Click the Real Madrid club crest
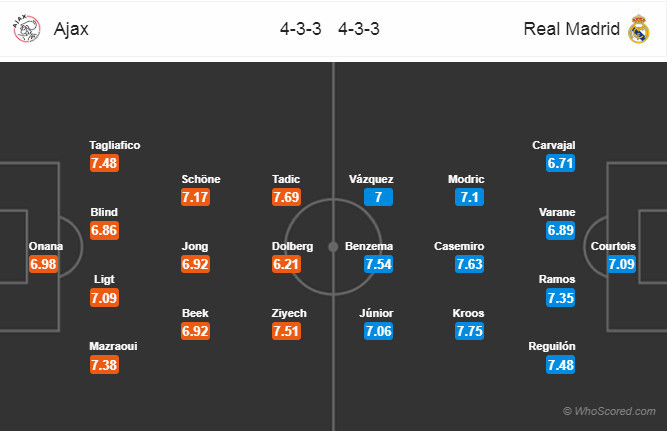Screen dimensions: 668x431 pos(639,29)
